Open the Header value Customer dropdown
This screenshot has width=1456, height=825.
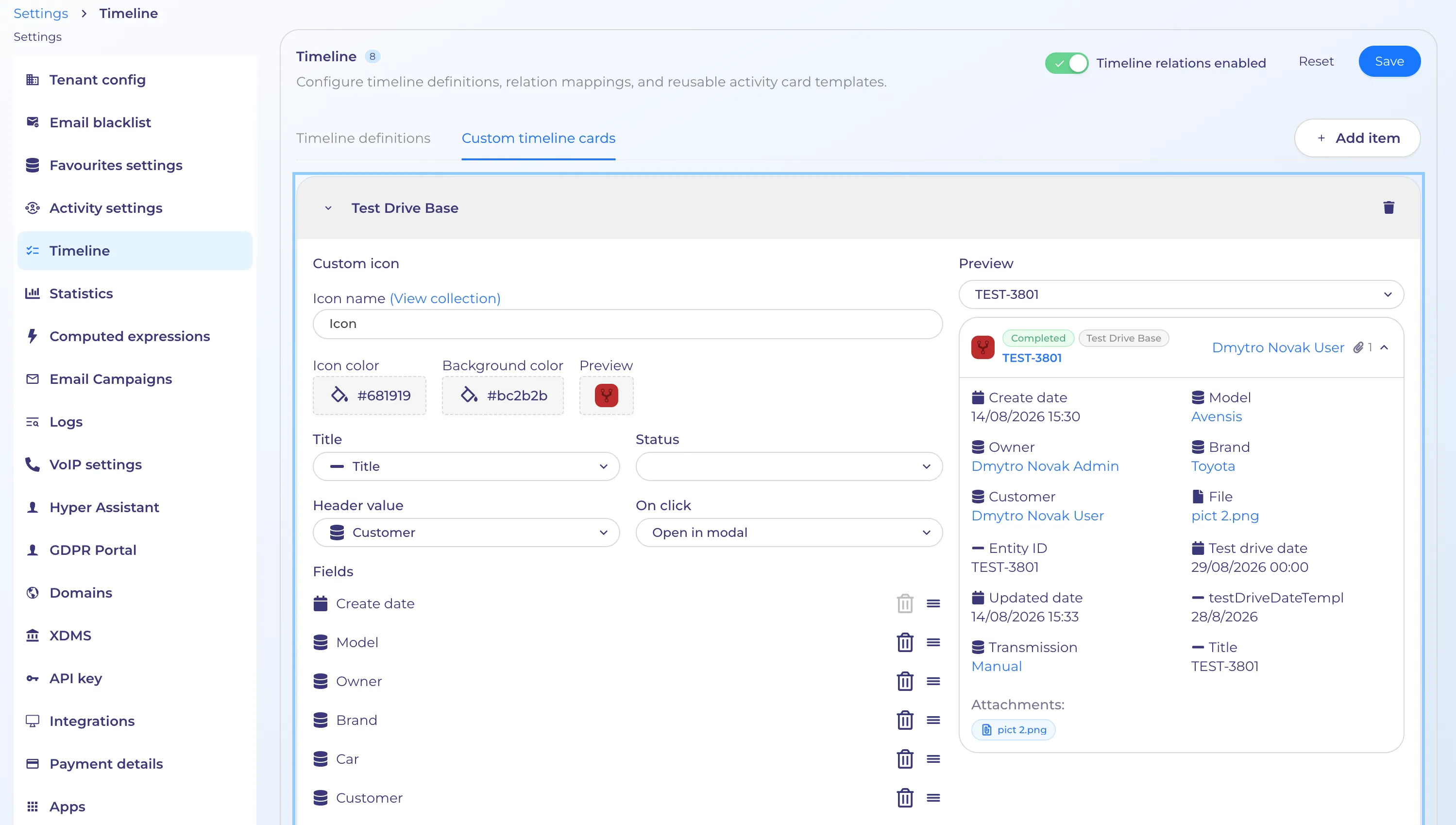pos(466,533)
